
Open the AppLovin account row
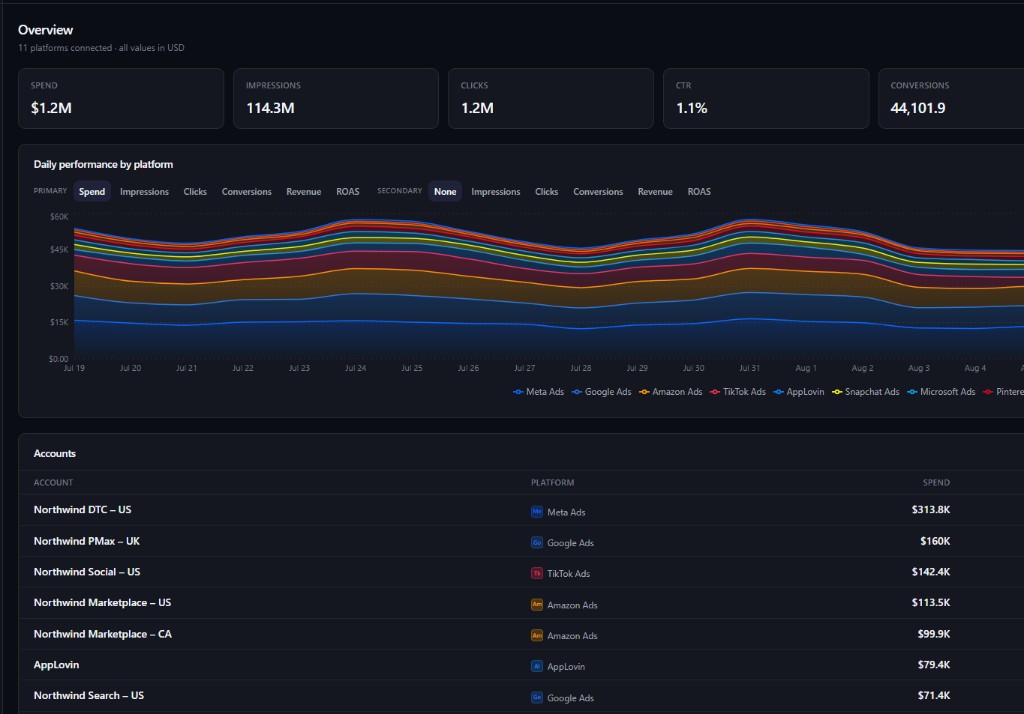click(521, 665)
